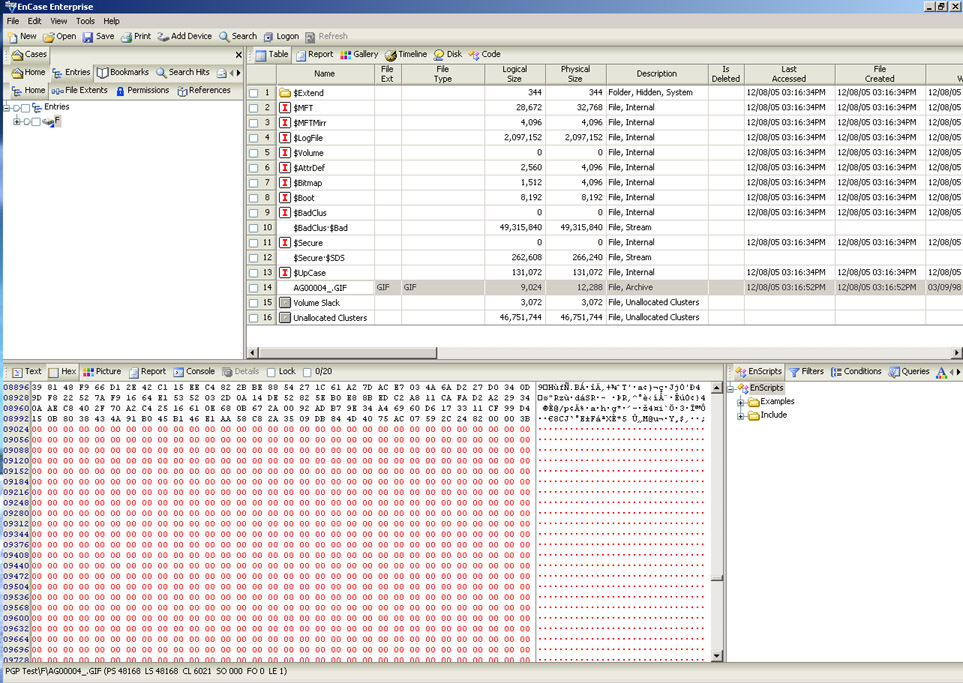963x683 pixels.
Task: Open the File Extents tab
Action: [x=79, y=90]
